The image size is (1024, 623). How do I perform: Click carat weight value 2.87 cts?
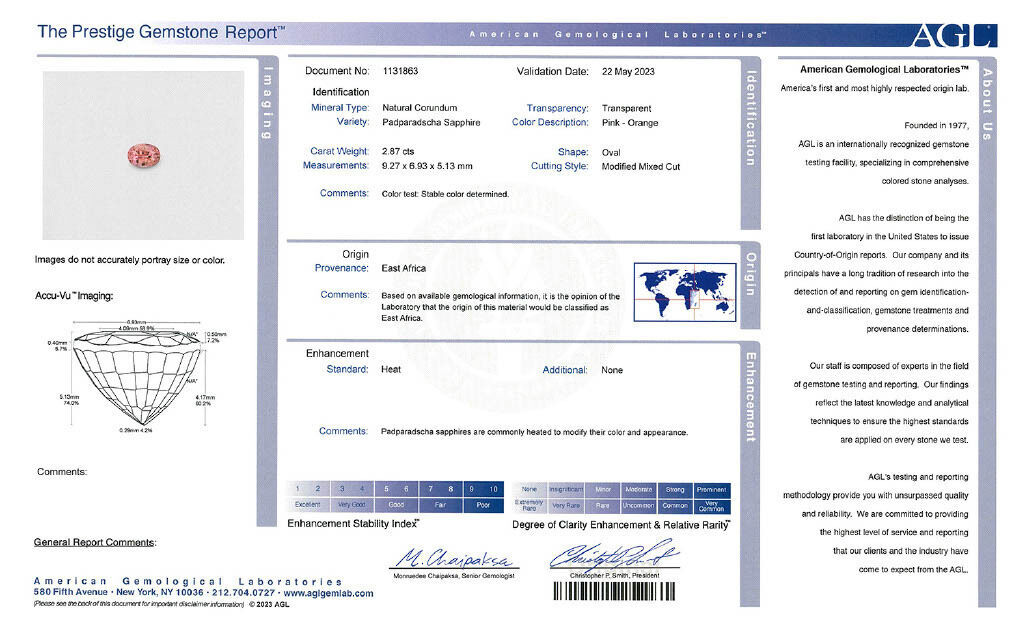point(398,152)
